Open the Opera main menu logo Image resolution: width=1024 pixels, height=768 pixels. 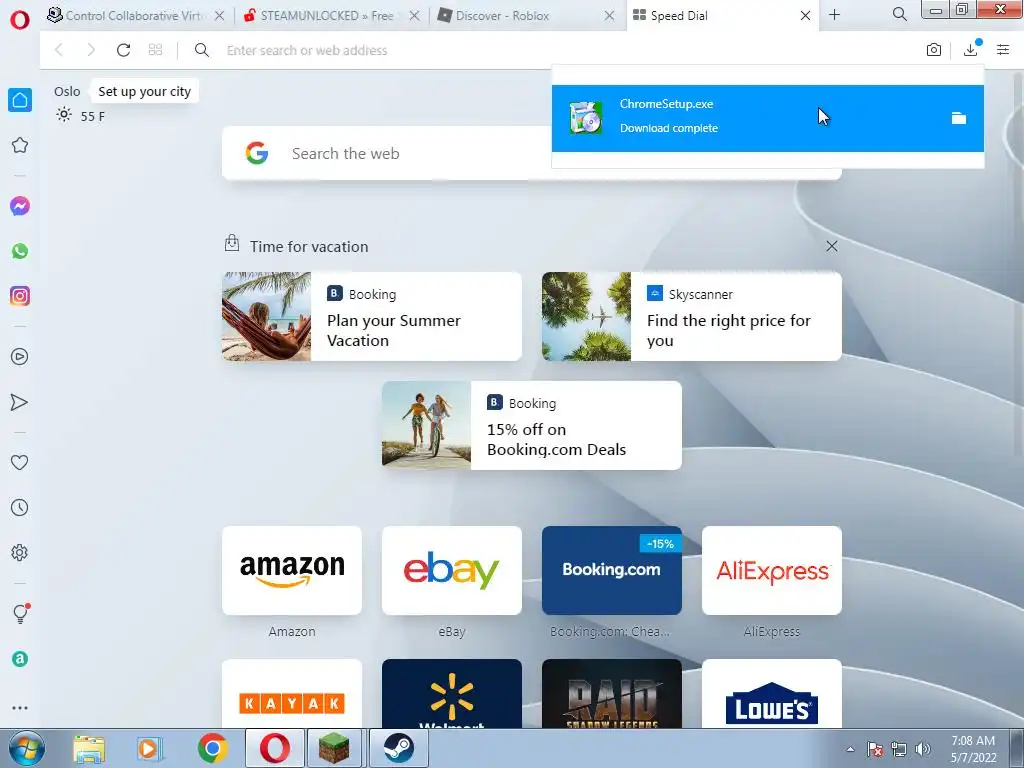click(x=20, y=20)
